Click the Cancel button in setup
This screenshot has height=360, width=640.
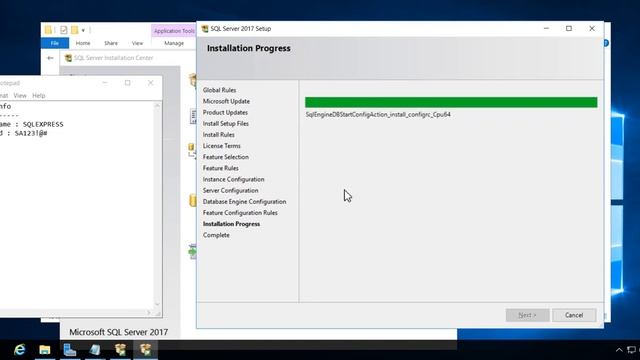(x=574, y=315)
